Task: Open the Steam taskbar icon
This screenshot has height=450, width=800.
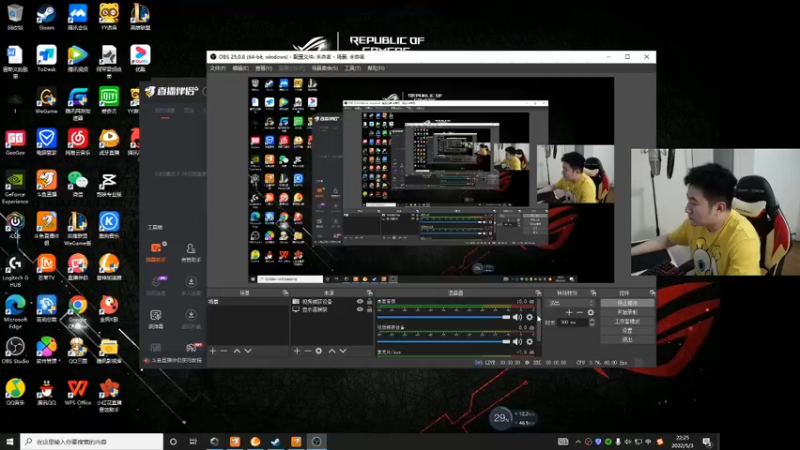Action: coord(276,442)
